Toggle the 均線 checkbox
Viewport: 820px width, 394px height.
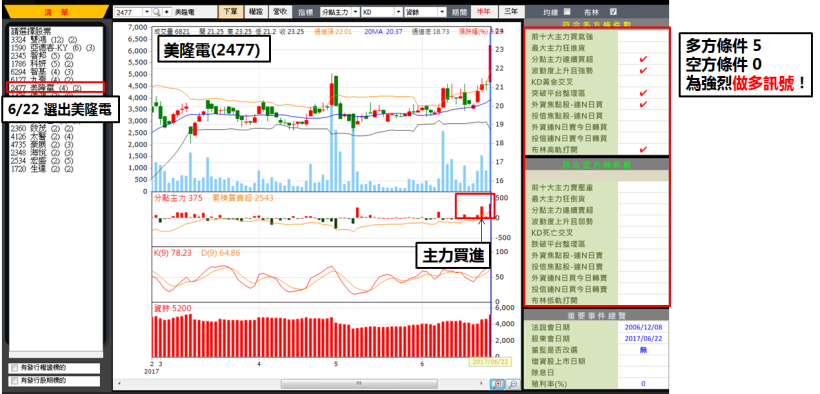point(568,11)
